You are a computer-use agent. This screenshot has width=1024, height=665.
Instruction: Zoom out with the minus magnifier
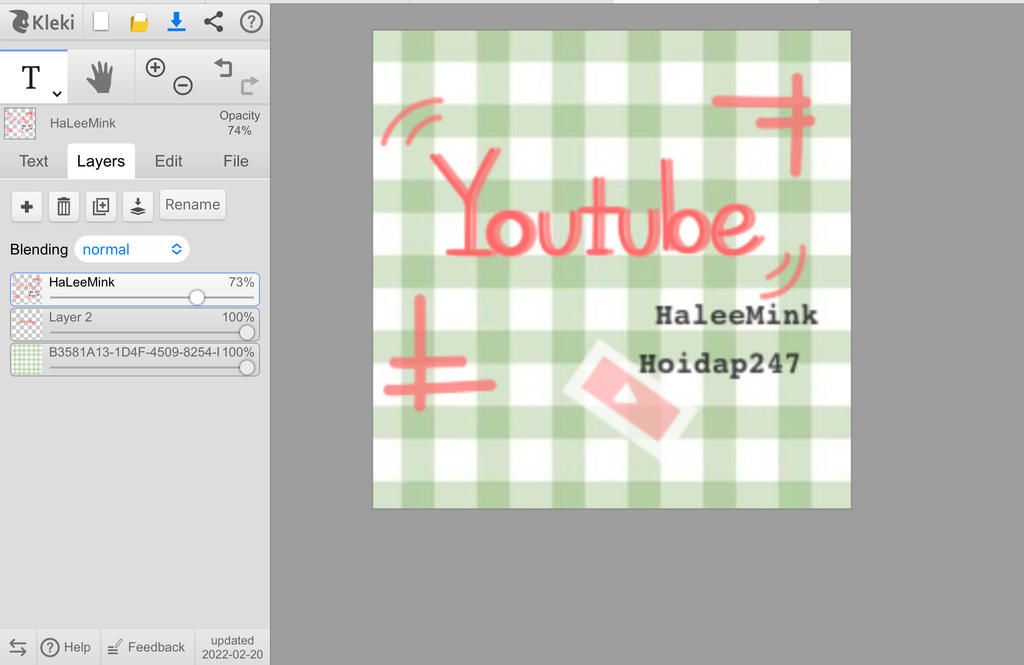click(x=183, y=85)
